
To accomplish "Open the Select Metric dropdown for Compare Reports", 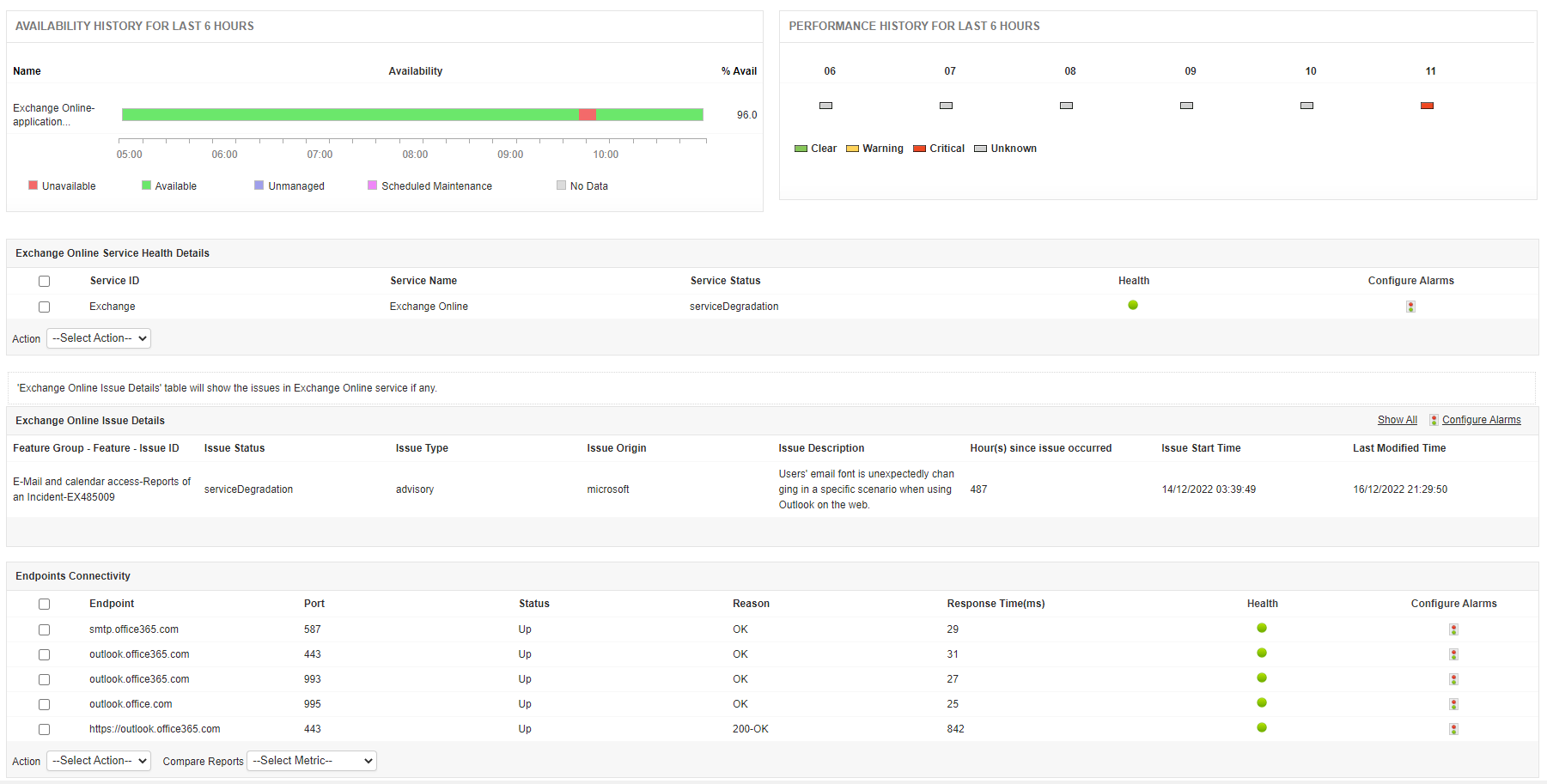I will click(311, 760).
